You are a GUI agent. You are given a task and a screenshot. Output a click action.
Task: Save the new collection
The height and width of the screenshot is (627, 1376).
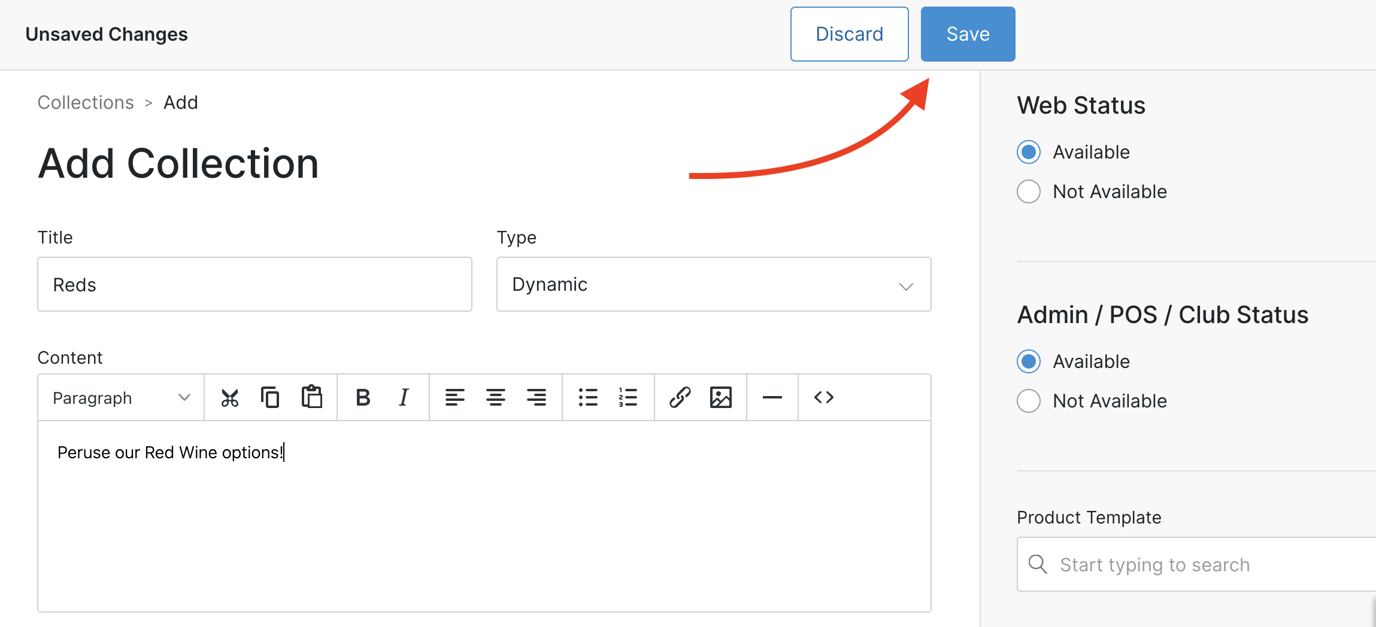click(967, 33)
